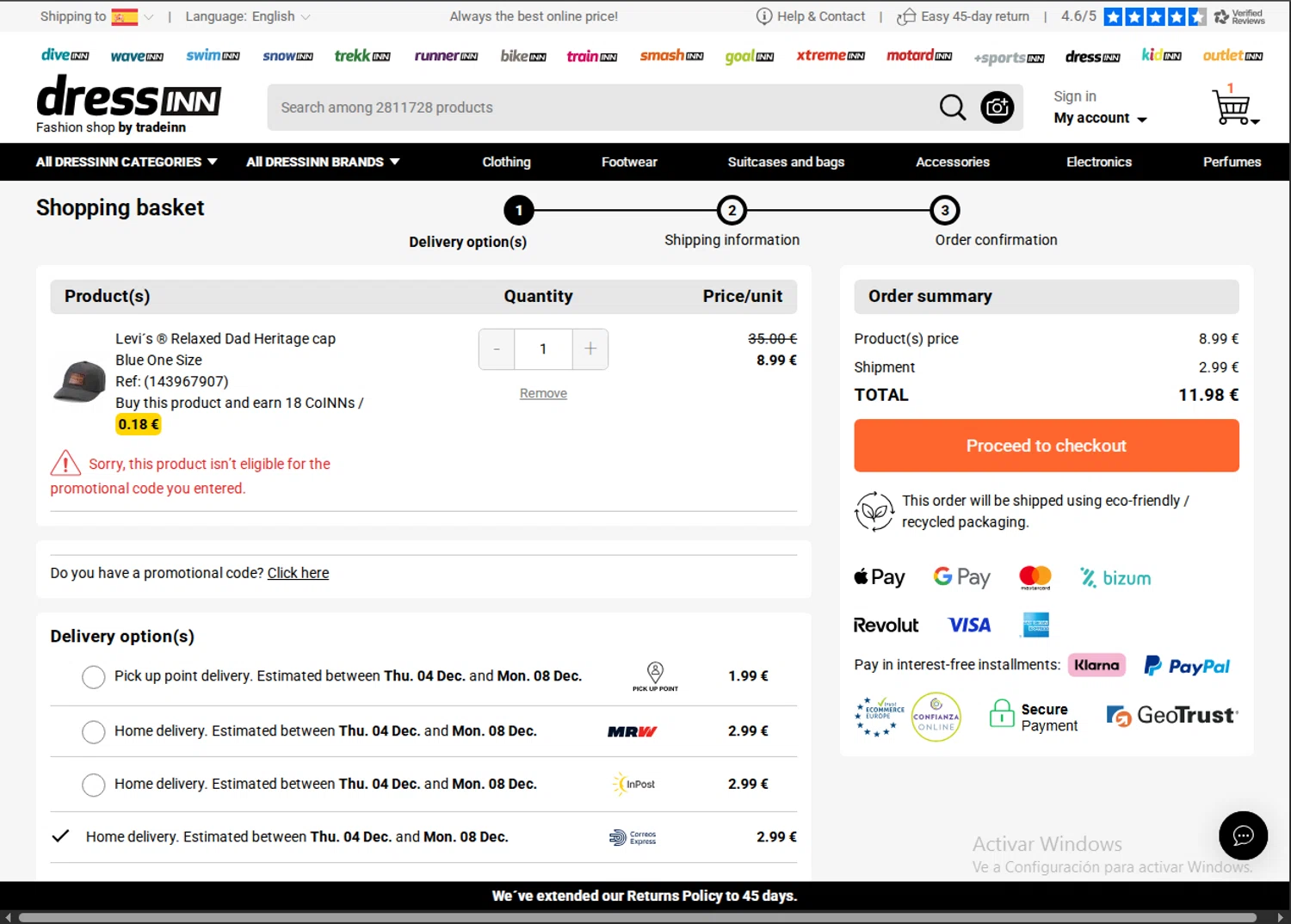Click the GeoTrust security badge
Viewport: 1291px width, 924px height.
pos(1172,715)
